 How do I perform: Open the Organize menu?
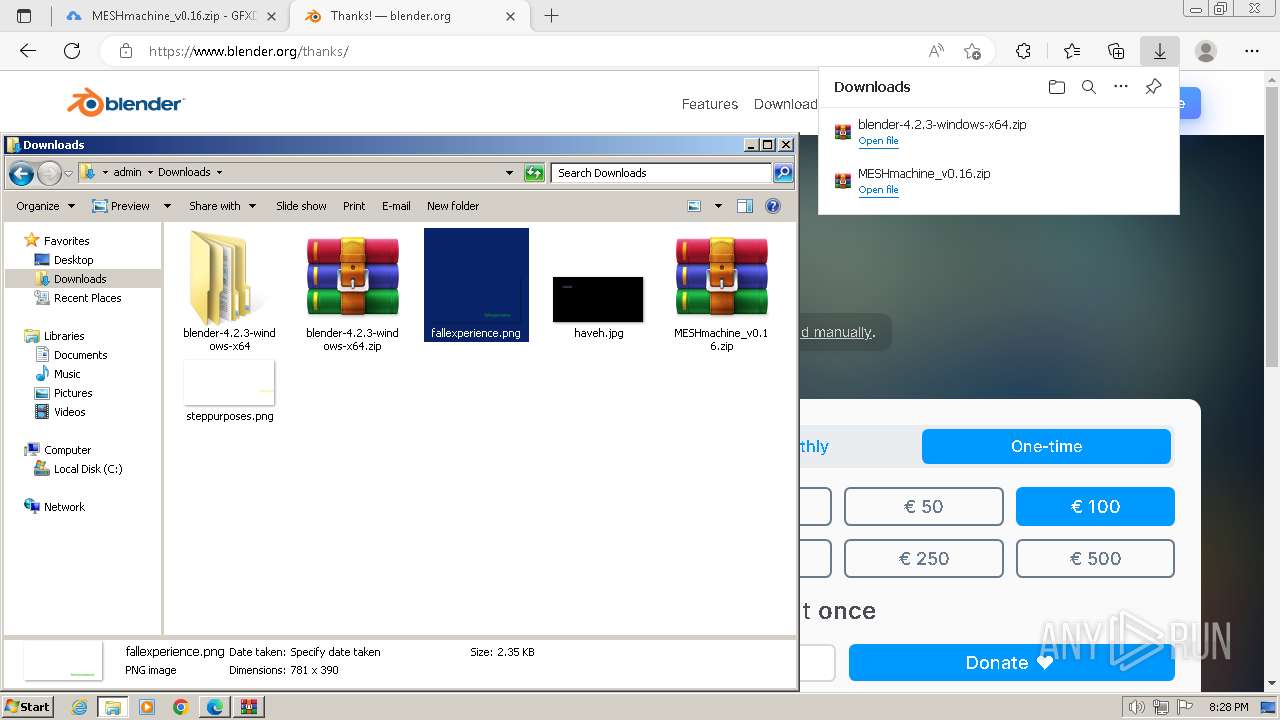point(45,206)
